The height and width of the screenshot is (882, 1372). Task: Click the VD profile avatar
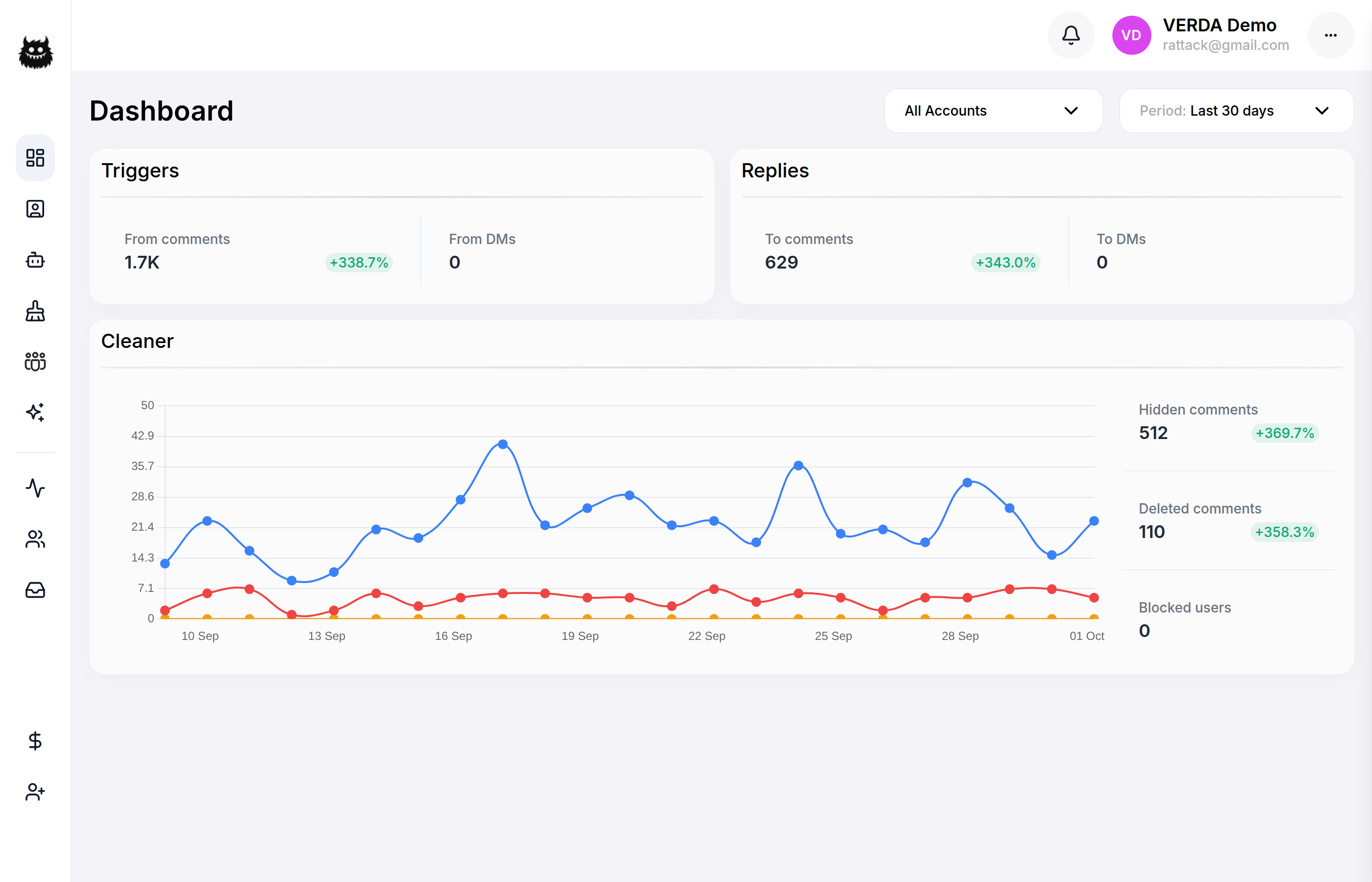1131,35
